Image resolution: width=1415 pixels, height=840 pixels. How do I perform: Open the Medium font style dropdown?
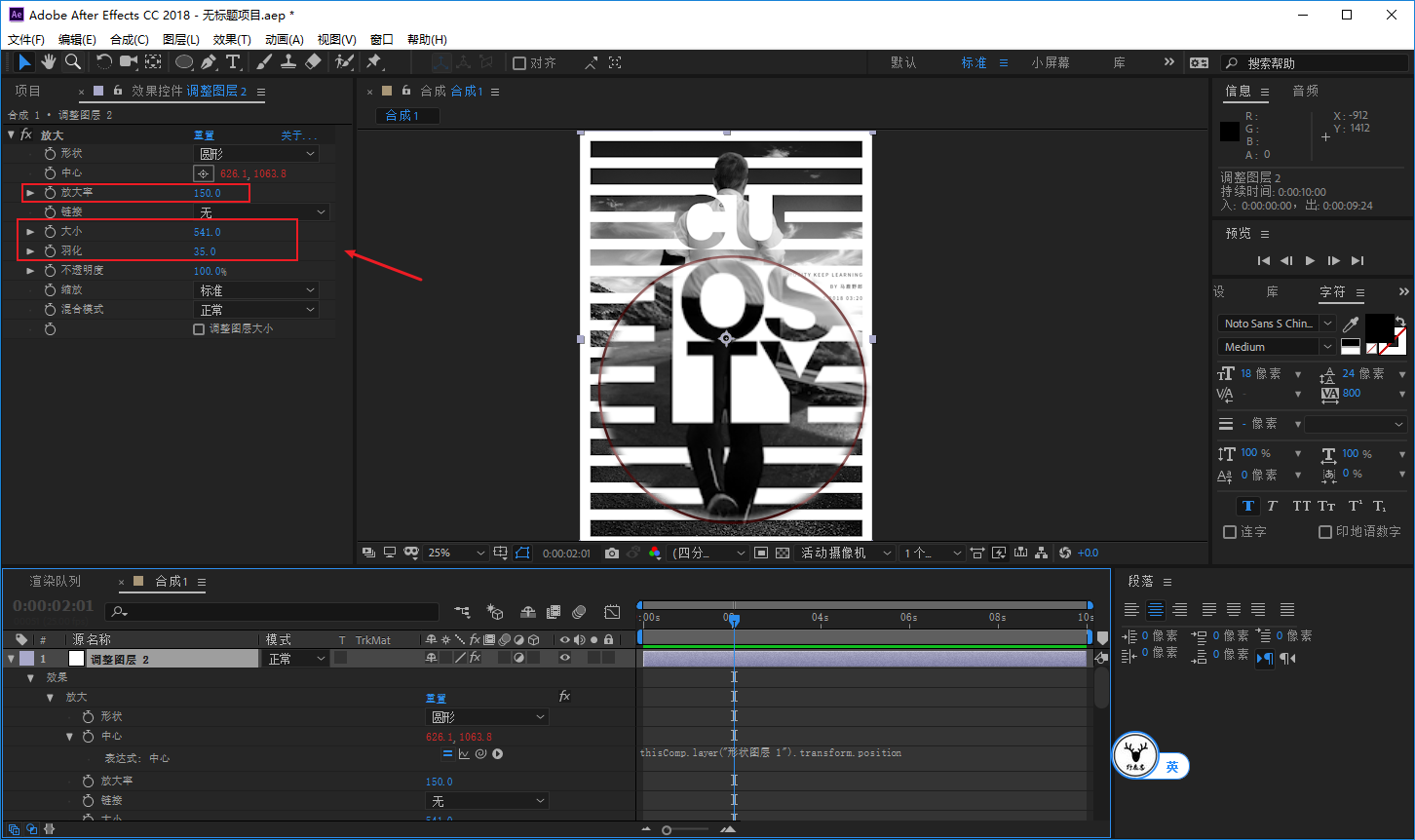(1277, 347)
